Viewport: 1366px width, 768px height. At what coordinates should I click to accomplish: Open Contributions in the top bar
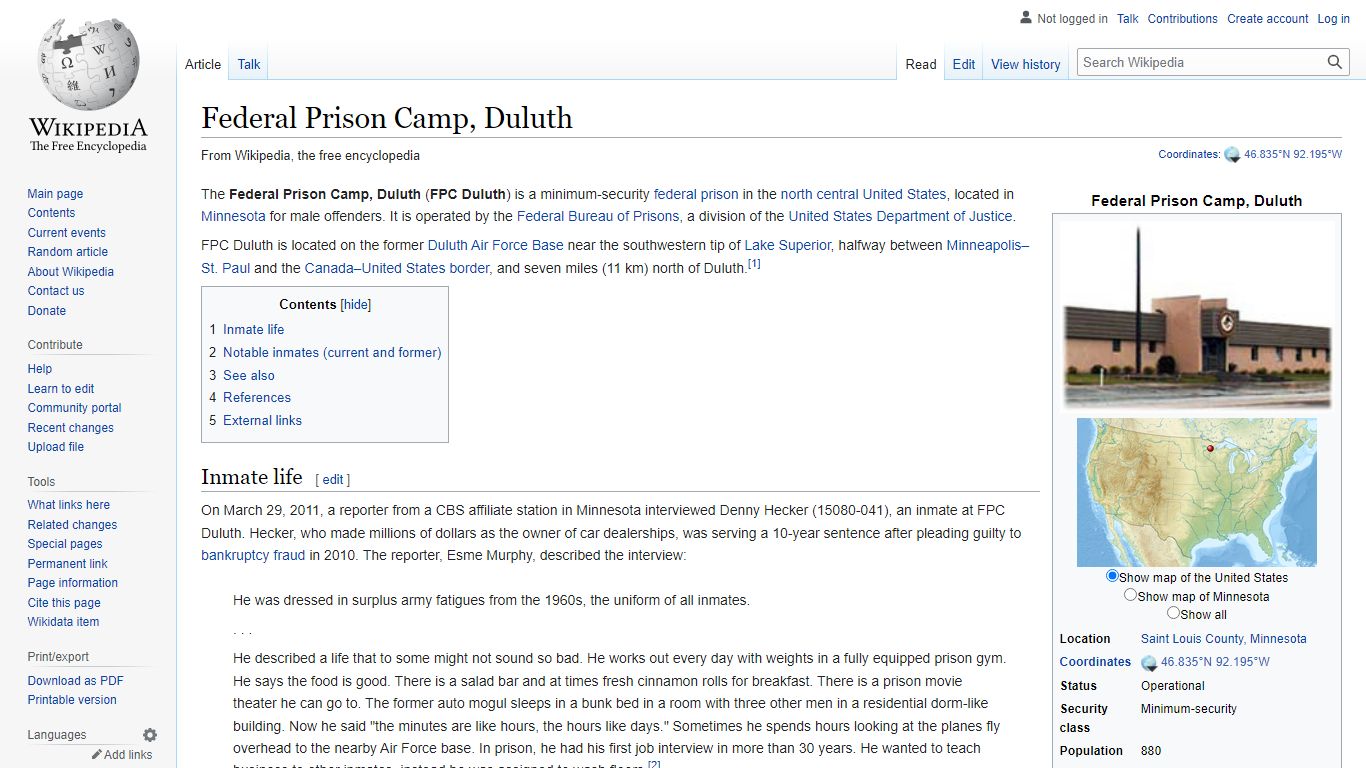click(1182, 19)
